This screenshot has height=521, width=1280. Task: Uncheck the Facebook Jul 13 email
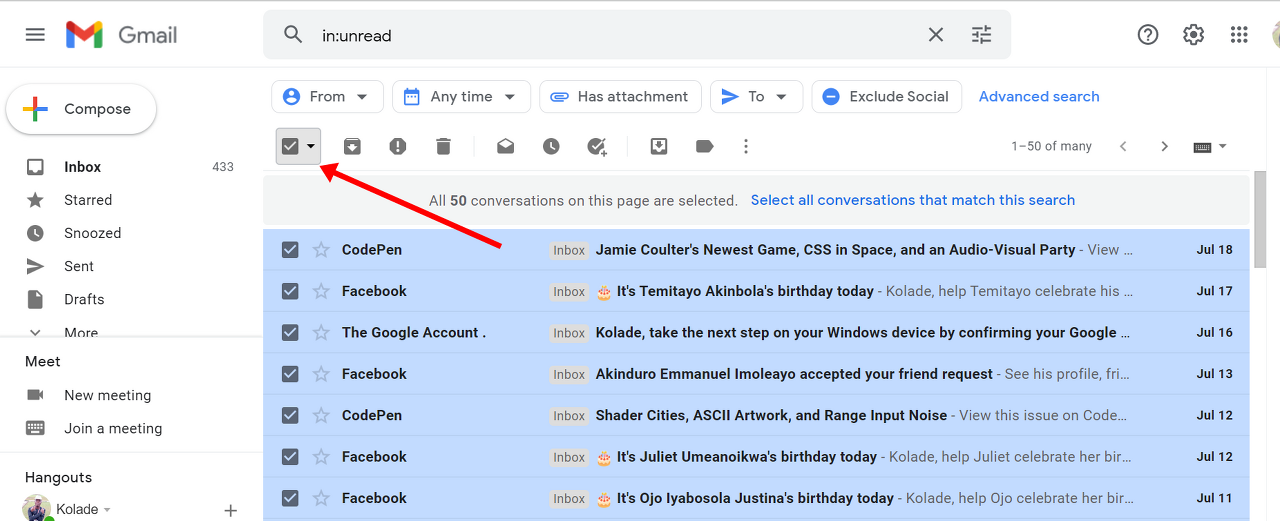pyautogui.click(x=290, y=374)
